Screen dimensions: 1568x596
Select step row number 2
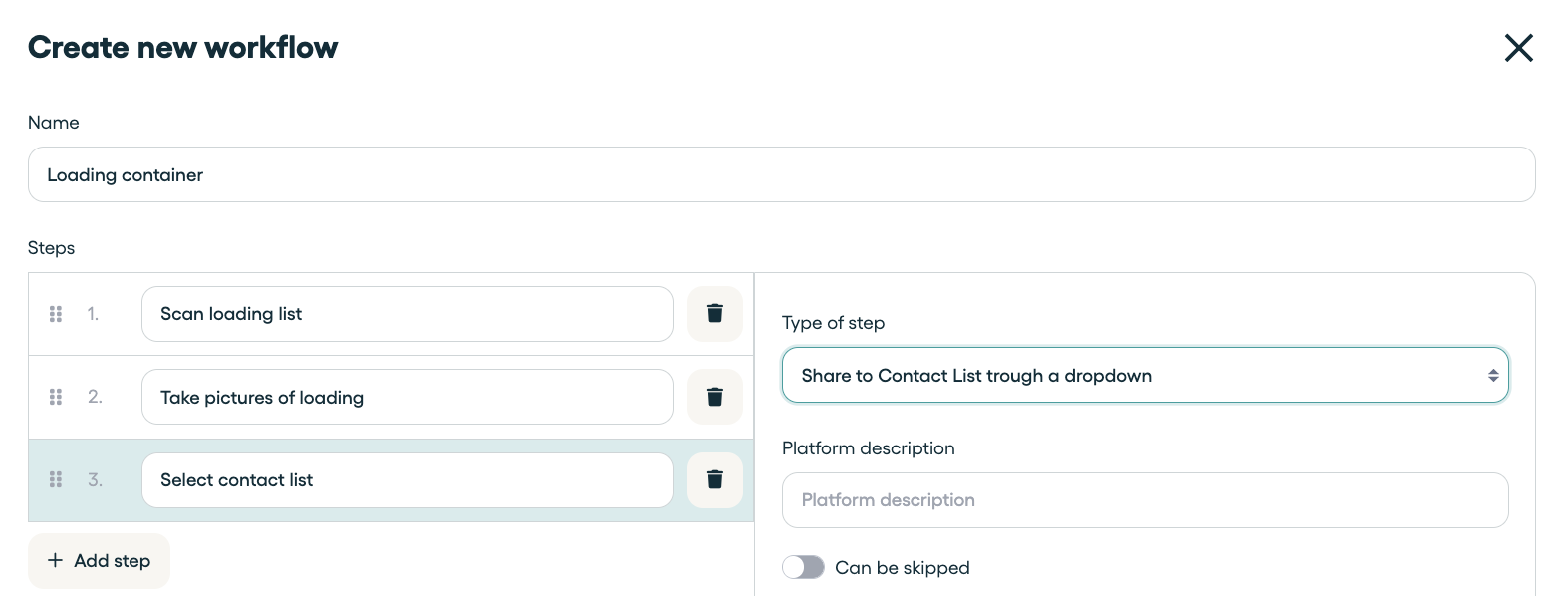95,397
